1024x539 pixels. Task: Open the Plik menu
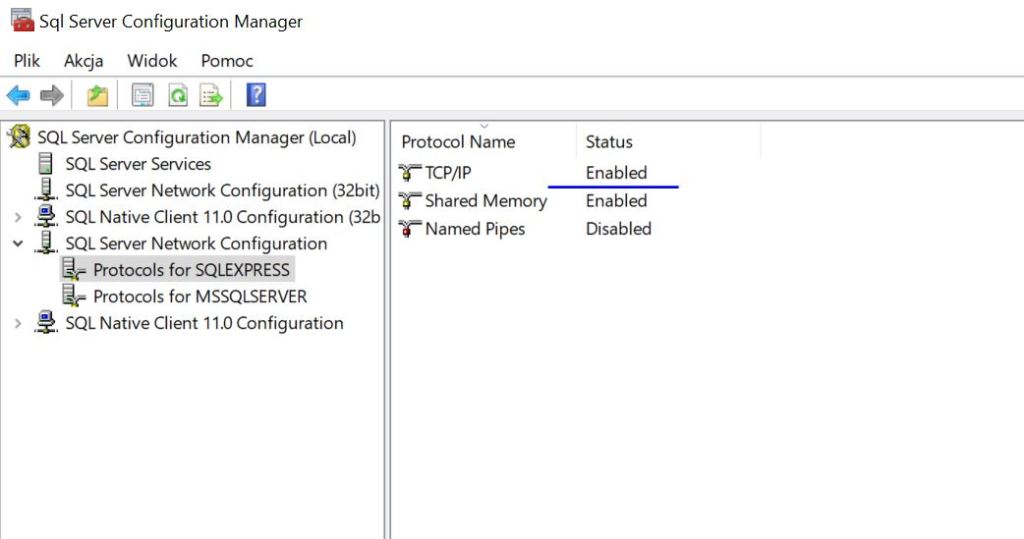(x=27, y=61)
